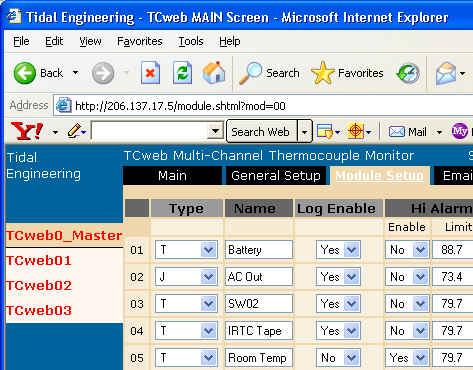Open Log Enable dropdown for Battery row
The width and height of the screenshot is (473, 370).
[352, 249]
